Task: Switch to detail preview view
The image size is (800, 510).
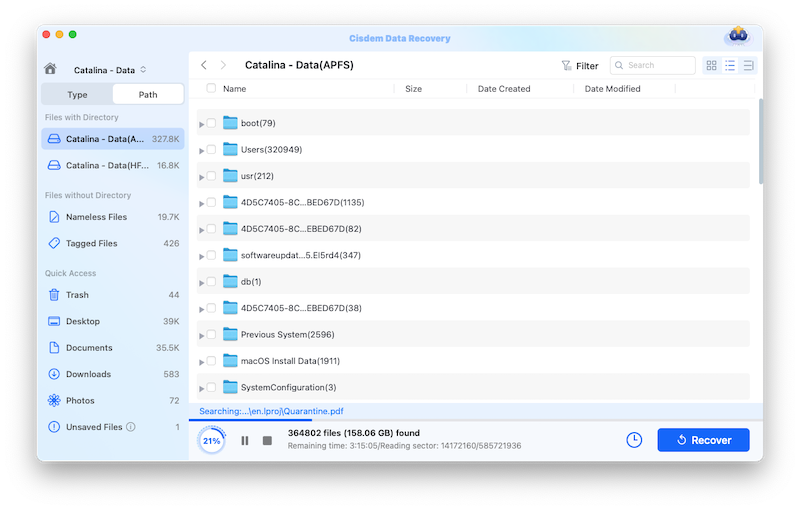Action: [x=748, y=65]
